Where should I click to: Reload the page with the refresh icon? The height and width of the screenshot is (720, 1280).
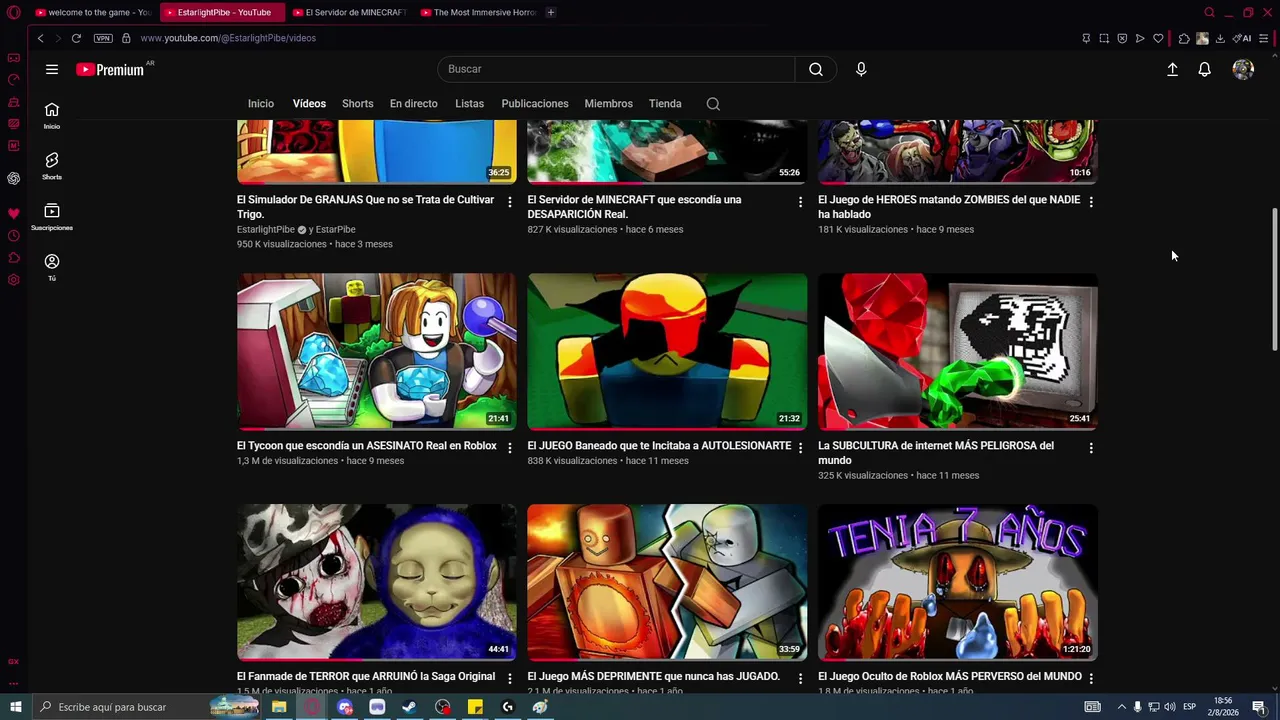[76, 38]
